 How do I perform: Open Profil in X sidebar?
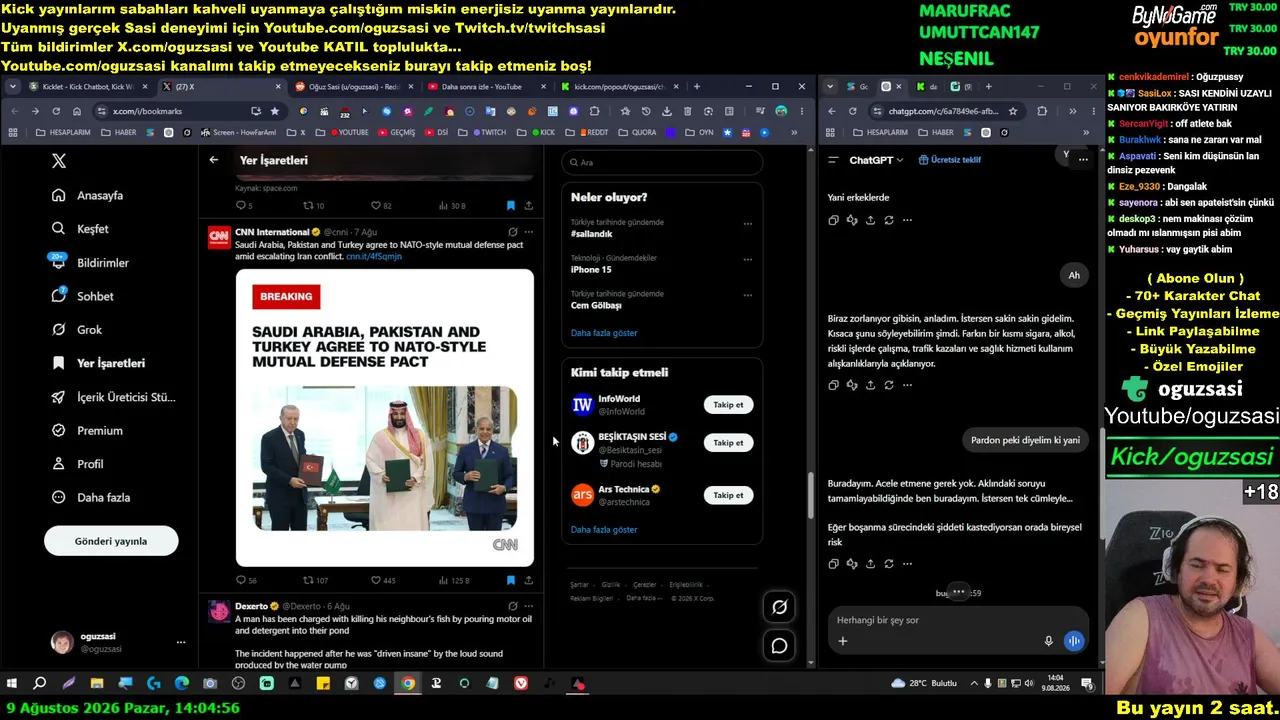tap(78, 464)
